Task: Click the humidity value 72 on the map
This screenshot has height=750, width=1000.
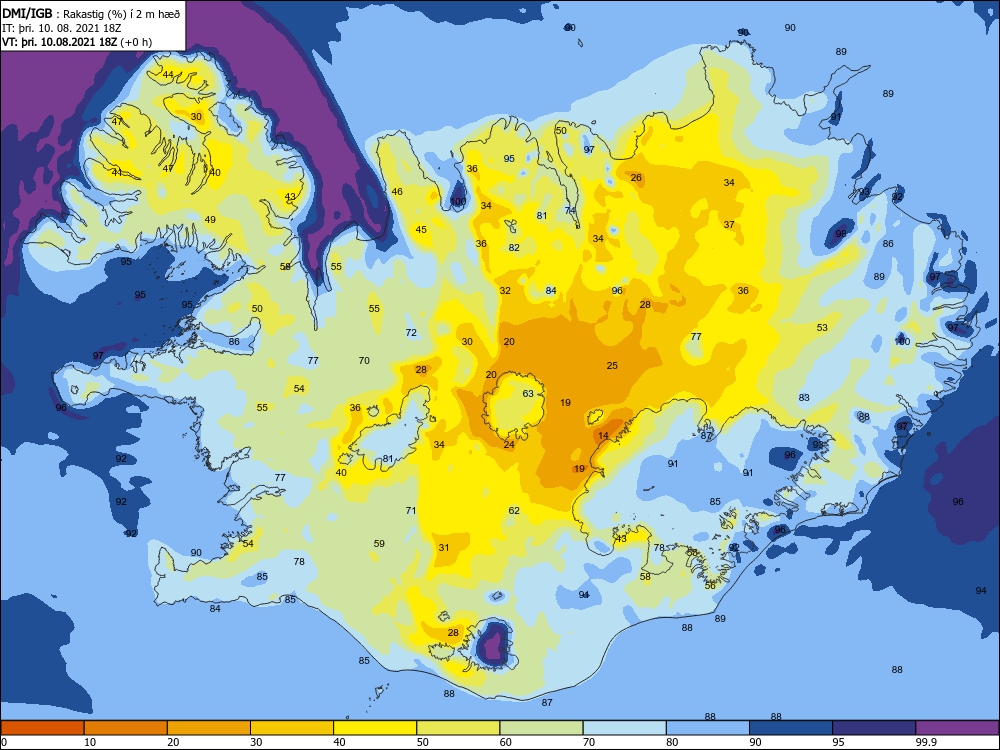Action: pyautogui.click(x=411, y=332)
